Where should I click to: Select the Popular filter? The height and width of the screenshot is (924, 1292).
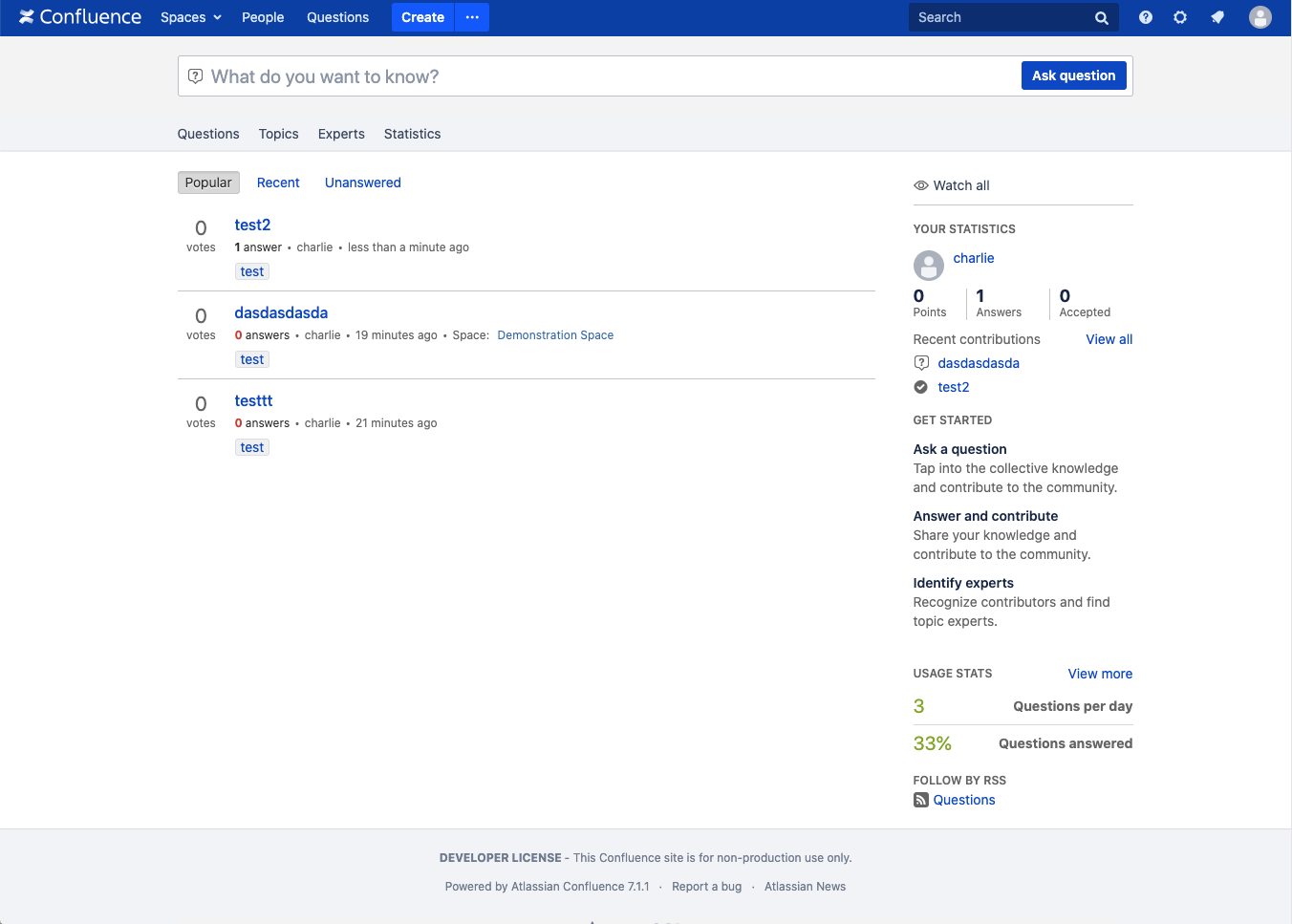208,183
